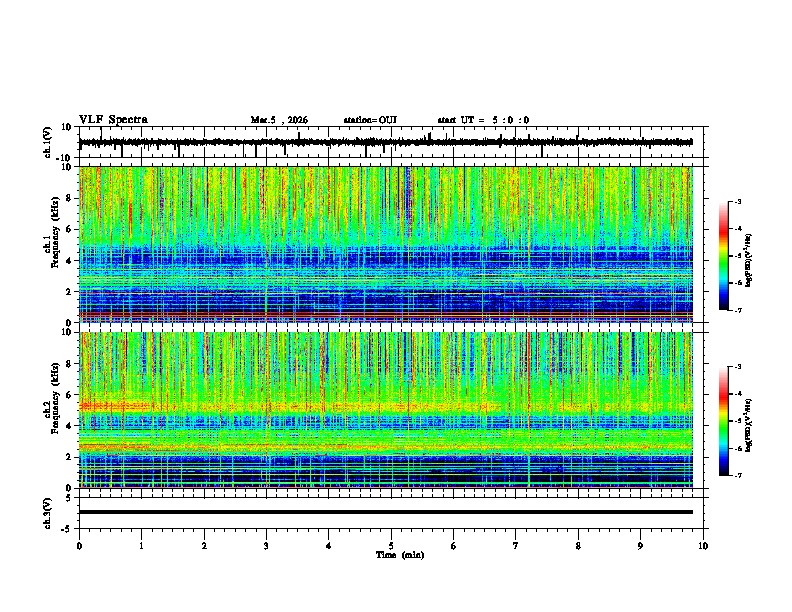
Task: Click the flat black ch.3 voltage trace
Action: click(x=385, y=512)
